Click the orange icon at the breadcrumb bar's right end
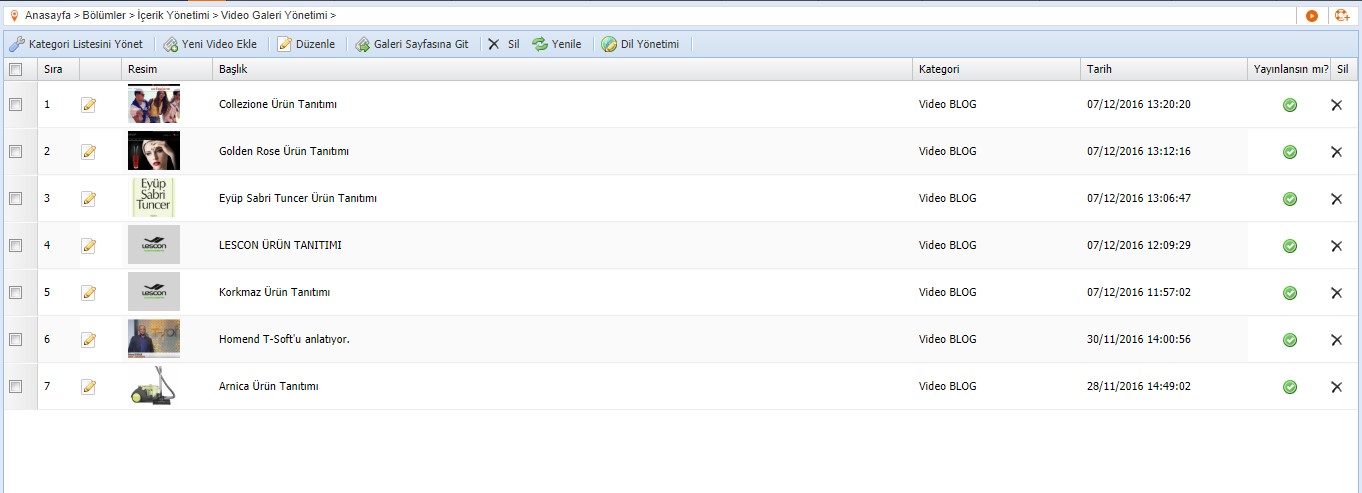1362x493 pixels. (1342, 15)
